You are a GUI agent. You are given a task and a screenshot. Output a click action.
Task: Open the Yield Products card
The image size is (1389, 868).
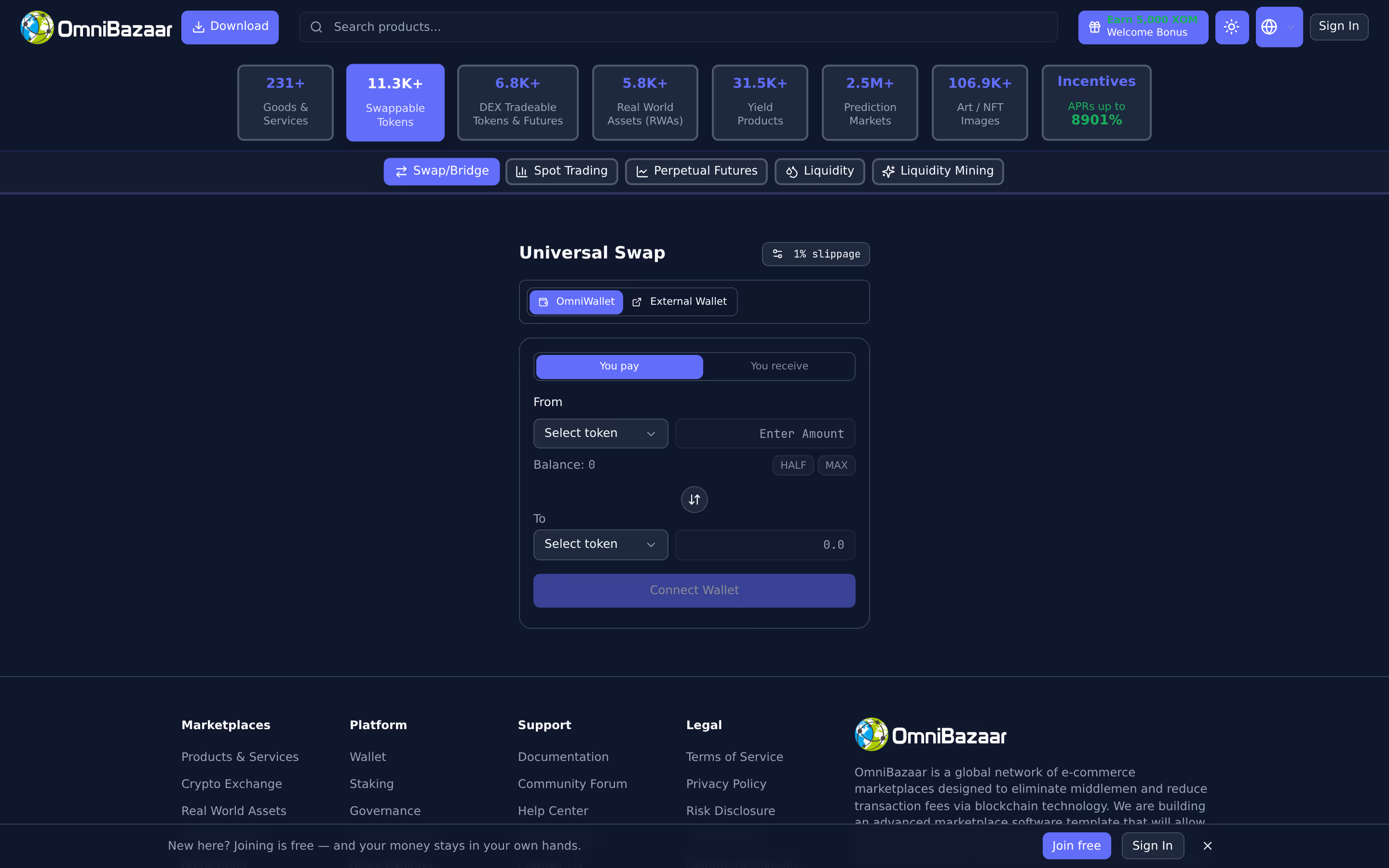[x=760, y=103]
